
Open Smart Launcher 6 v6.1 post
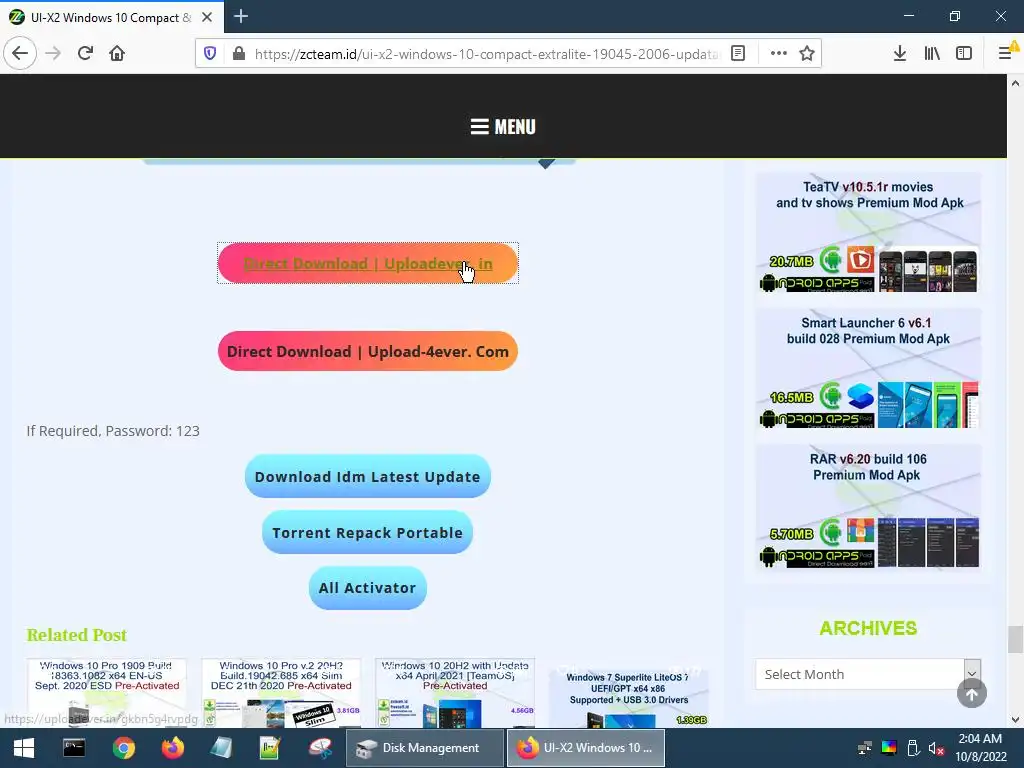[868, 368]
